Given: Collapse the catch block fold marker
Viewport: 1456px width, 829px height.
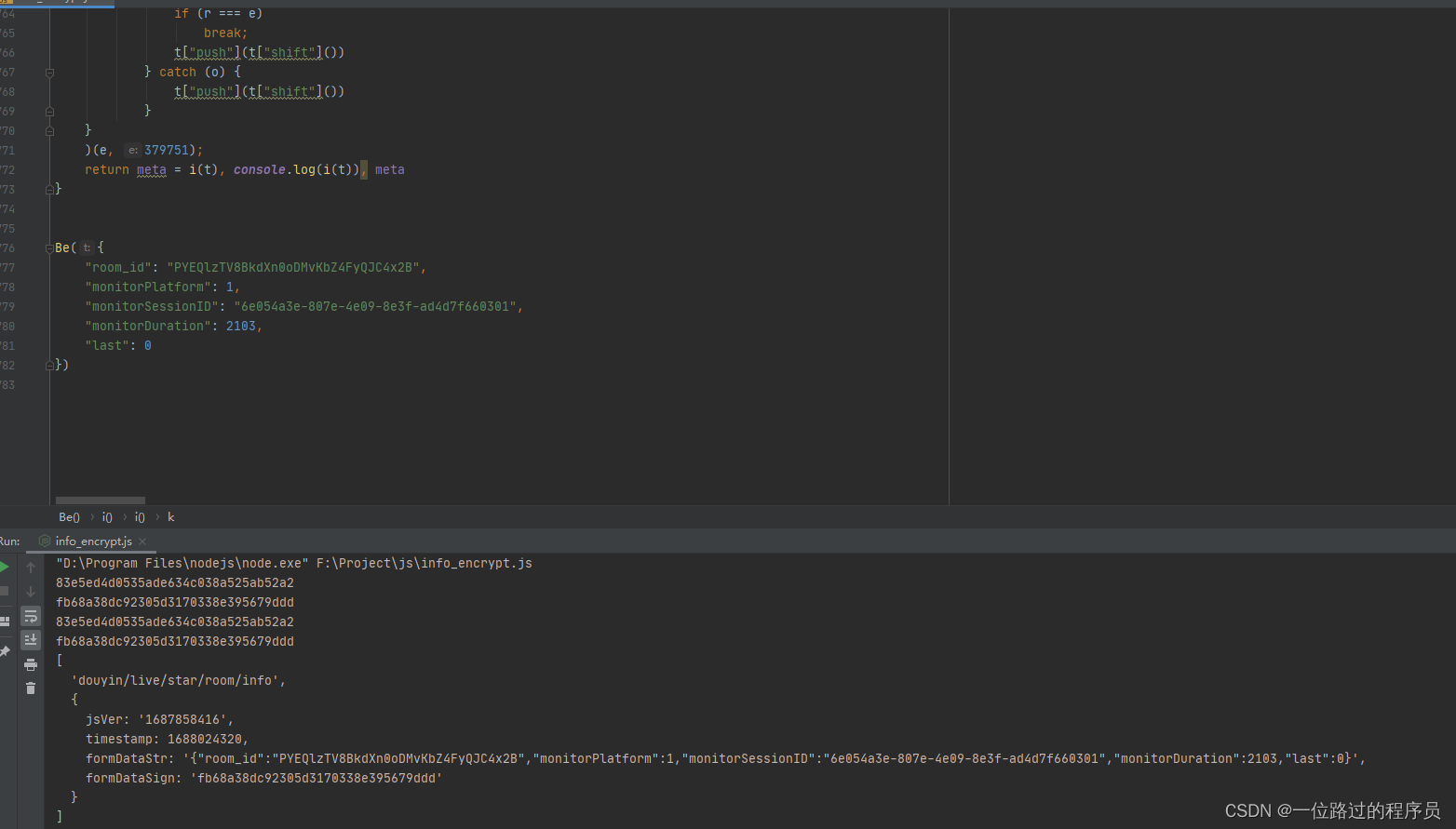Looking at the screenshot, I should click(49, 73).
